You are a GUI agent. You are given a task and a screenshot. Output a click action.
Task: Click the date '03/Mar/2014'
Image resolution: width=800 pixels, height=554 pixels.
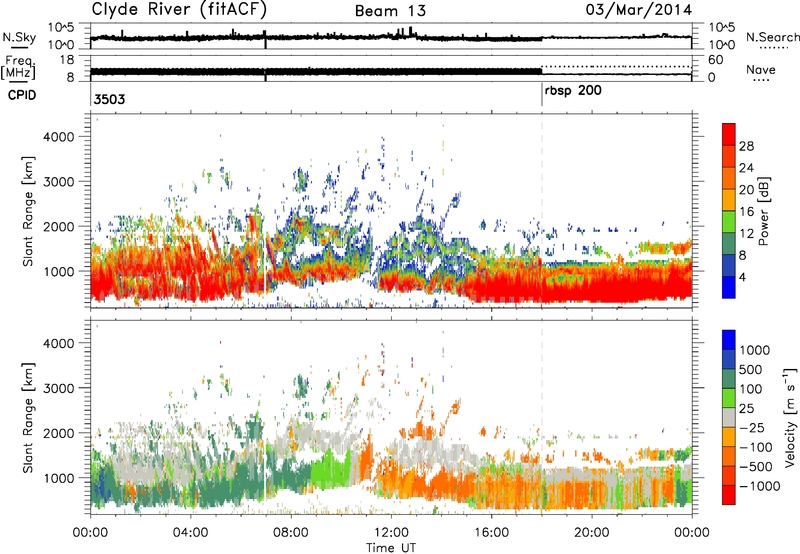click(639, 10)
